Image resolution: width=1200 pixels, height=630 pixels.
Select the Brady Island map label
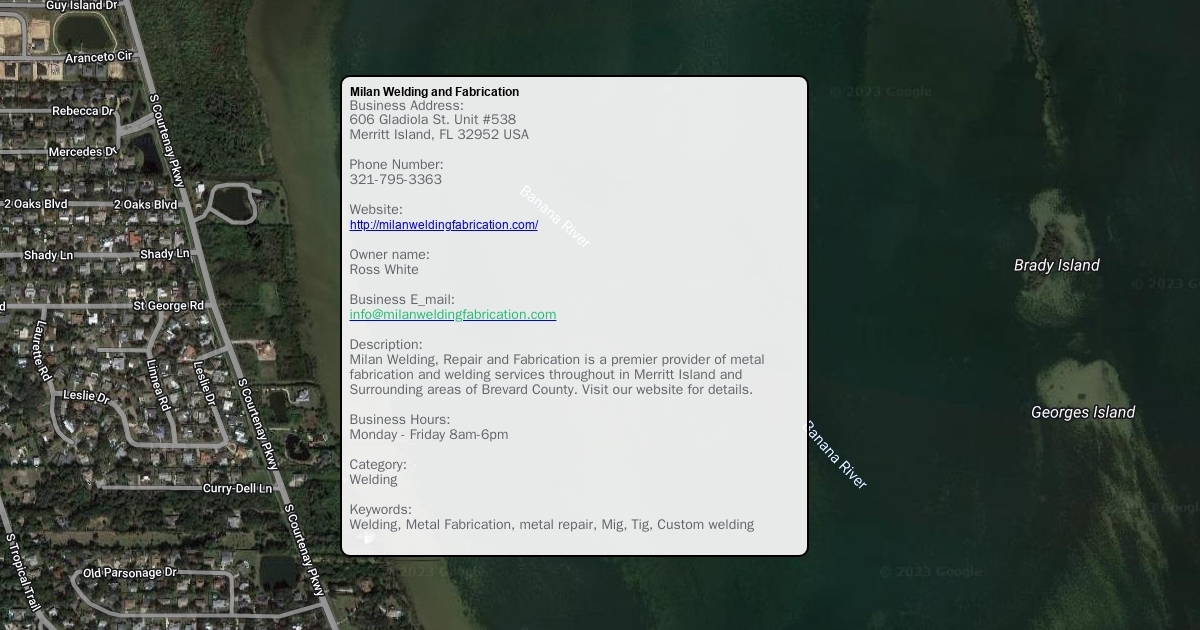pos(1056,266)
